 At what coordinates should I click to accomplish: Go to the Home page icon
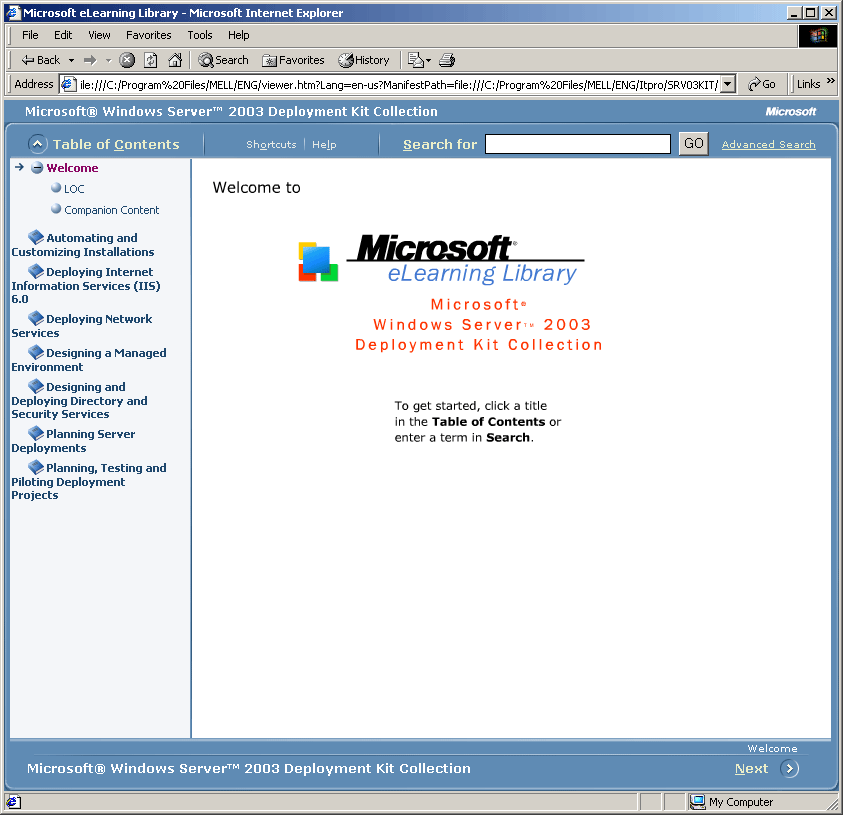click(175, 60)
